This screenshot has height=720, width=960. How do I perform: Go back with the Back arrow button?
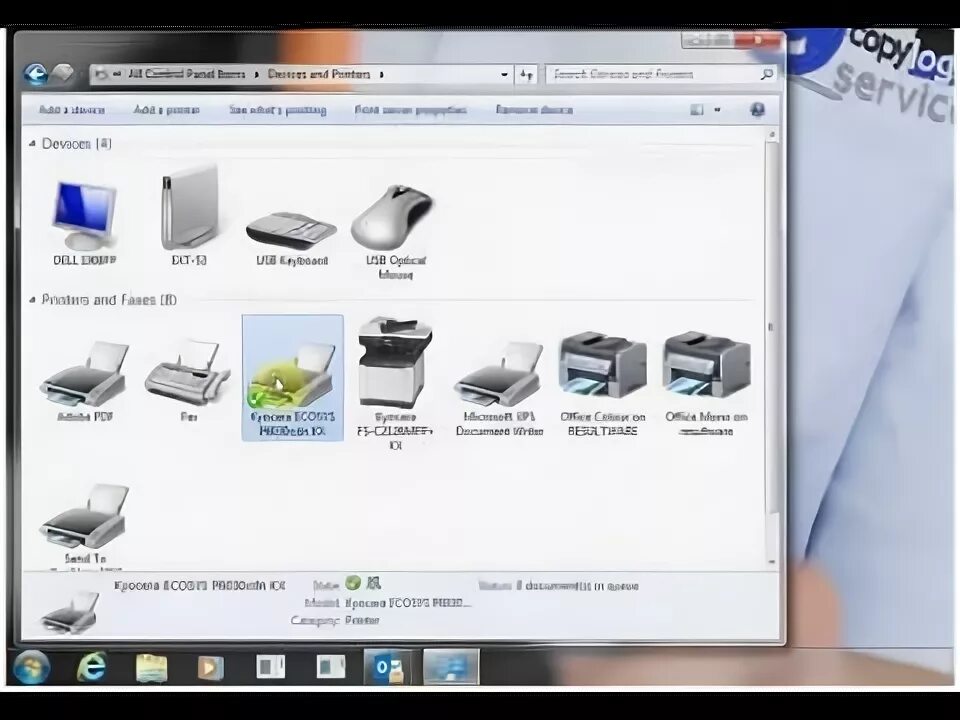click(x=36, y=74)
